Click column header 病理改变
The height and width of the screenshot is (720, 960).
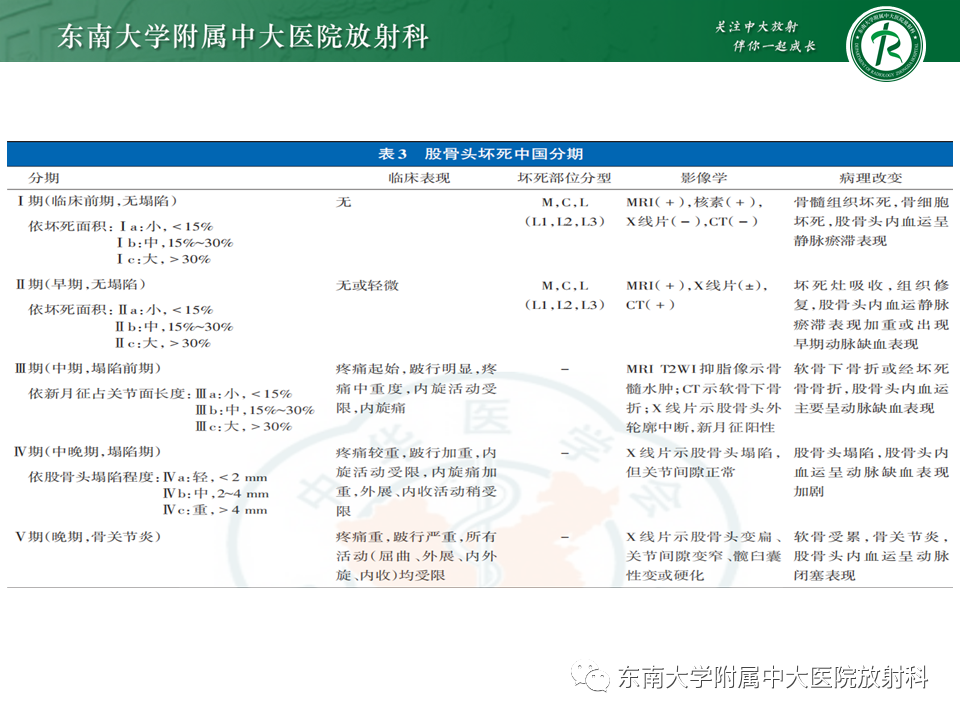tap(871, 178)
